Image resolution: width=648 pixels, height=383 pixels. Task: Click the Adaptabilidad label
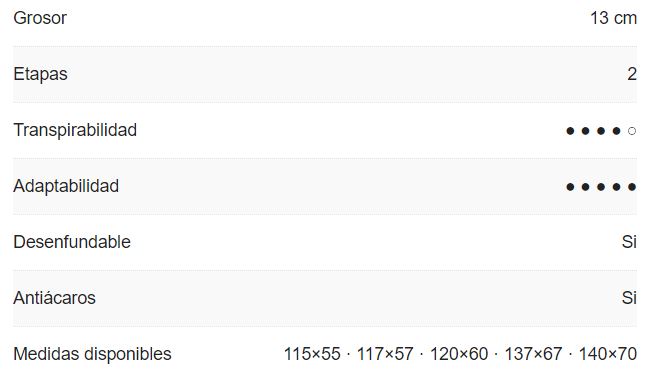pyautogui.click(x=66, y=186)
